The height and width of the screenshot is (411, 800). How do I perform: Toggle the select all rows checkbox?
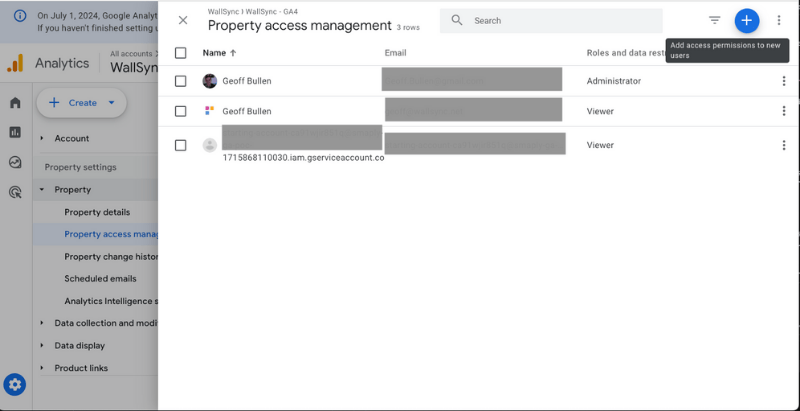[180, 53]
